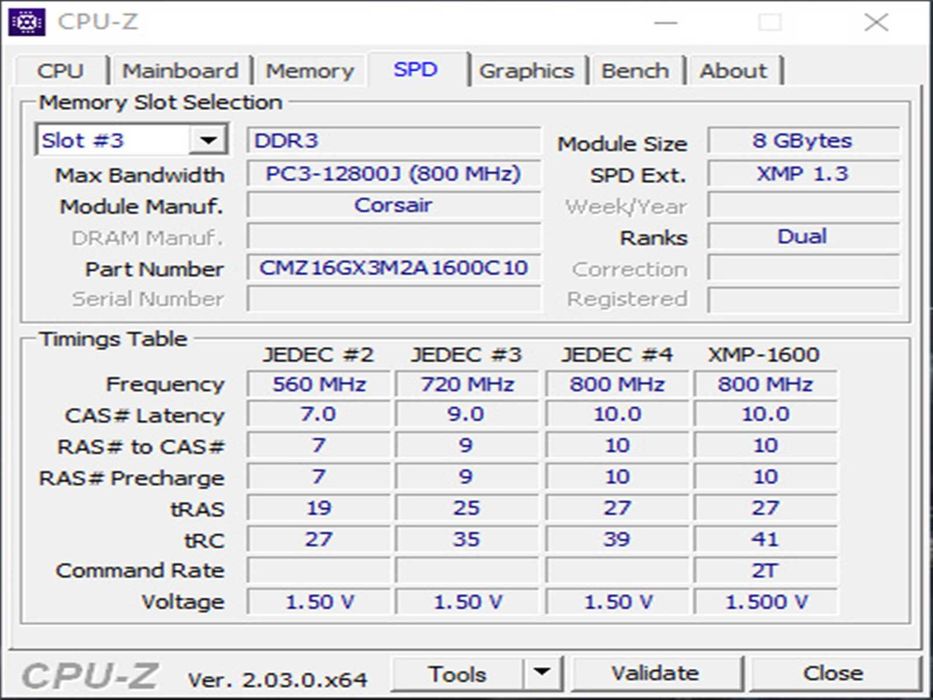Open the Mainboard tab

tap(180, 71)
